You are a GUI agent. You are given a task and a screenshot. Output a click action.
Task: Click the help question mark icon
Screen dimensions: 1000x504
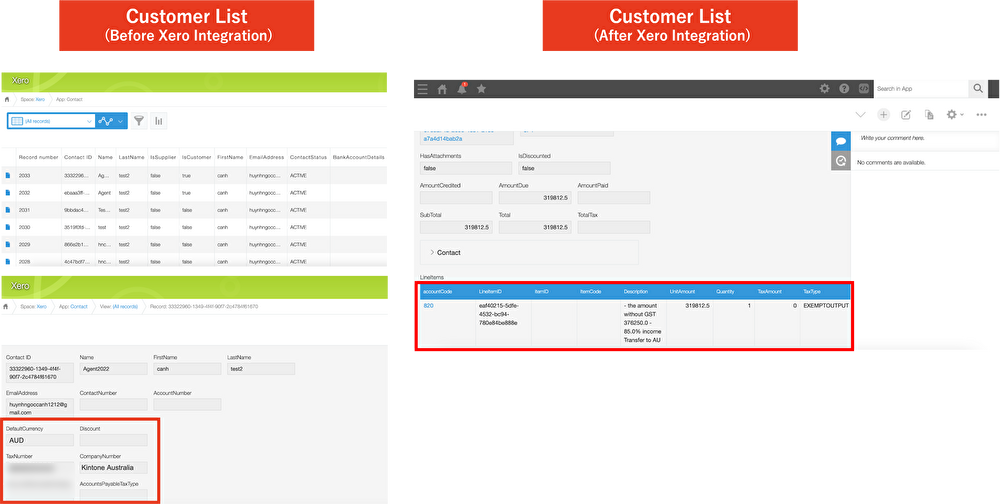tap(844, 89)
